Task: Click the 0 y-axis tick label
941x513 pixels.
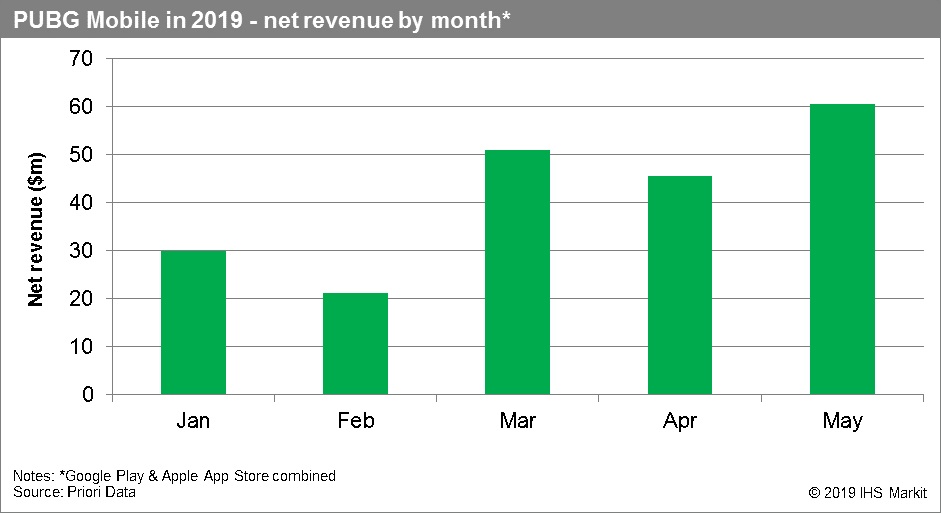Action: pos(87,395)
